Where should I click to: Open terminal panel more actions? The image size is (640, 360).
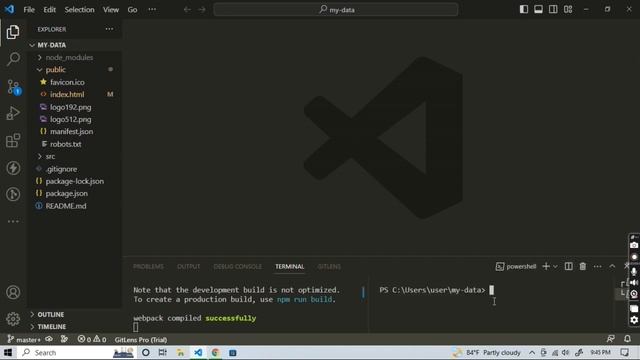coord(598,267)
